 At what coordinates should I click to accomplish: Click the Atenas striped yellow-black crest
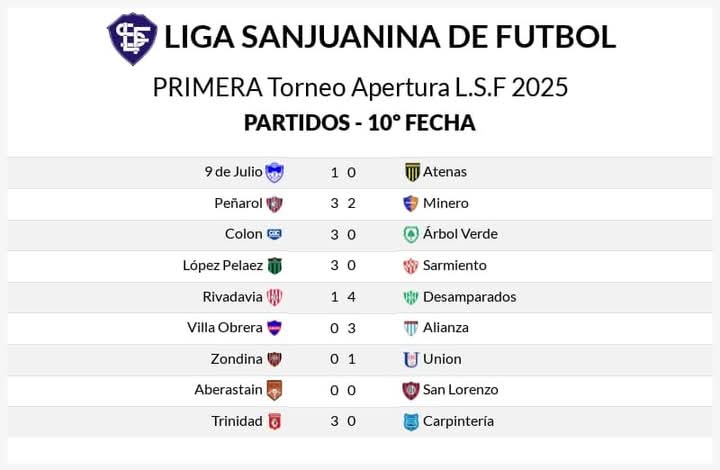[x=412, y=172]
